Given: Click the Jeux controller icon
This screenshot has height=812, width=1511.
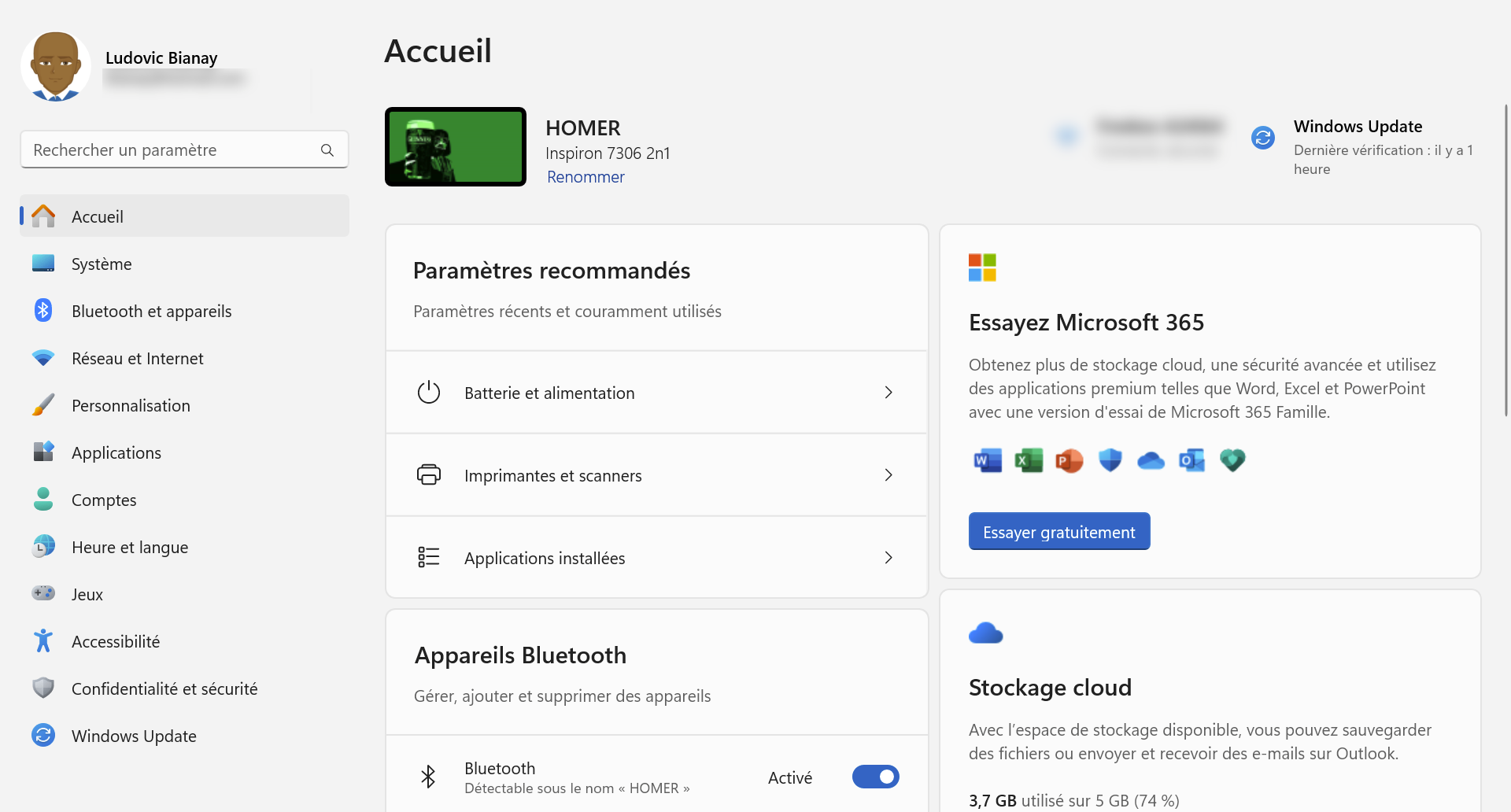Looking at the screenshot, I should coord(43,593).
